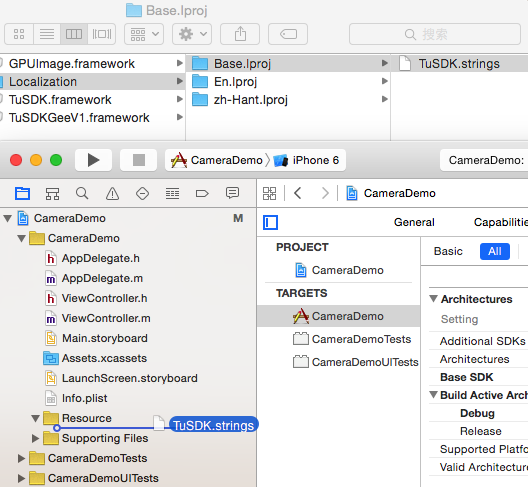
Task: Select TuSDKGeeV1.framework in Finder
Action: 92,118
